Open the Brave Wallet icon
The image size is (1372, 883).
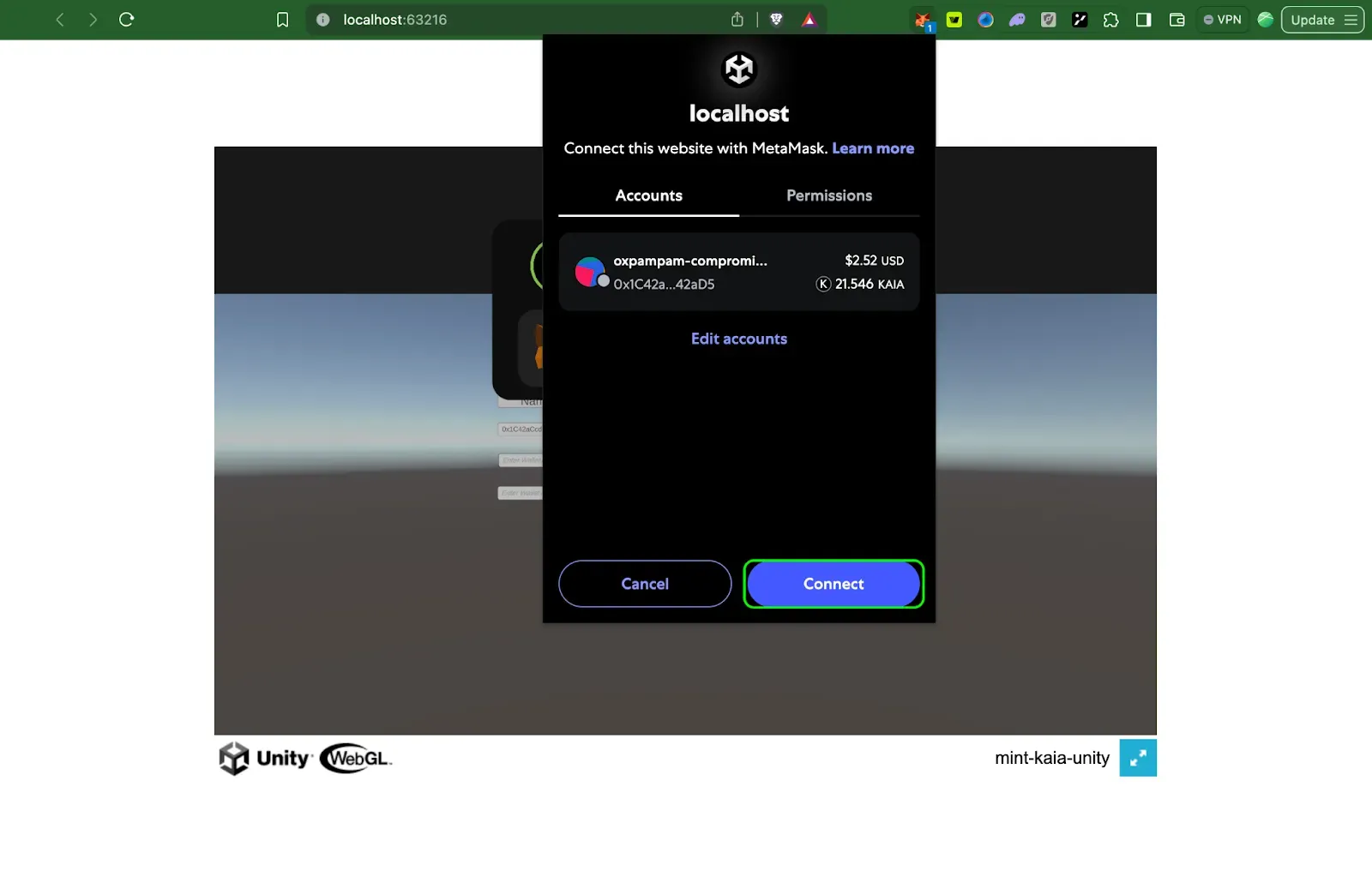(1176, 20)
